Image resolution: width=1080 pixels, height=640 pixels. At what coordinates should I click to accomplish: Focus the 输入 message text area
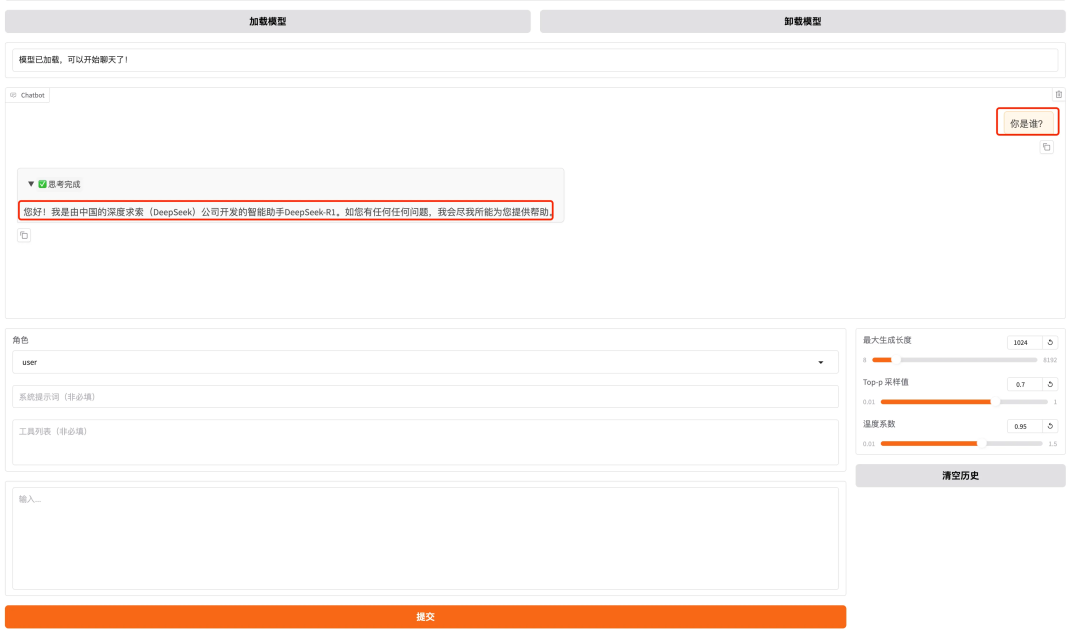425,539
